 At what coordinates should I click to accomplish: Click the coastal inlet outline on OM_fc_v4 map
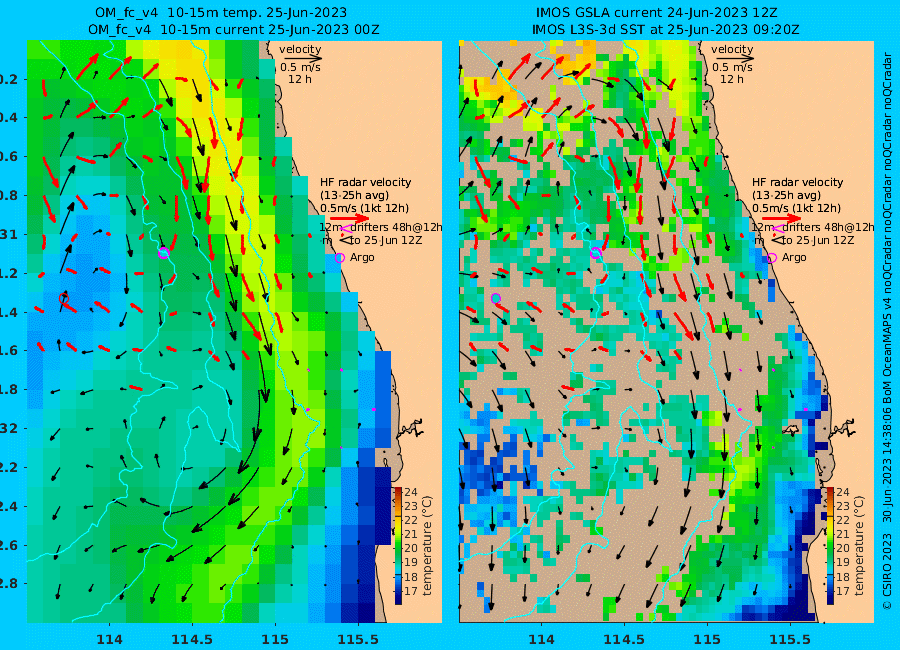410,428
